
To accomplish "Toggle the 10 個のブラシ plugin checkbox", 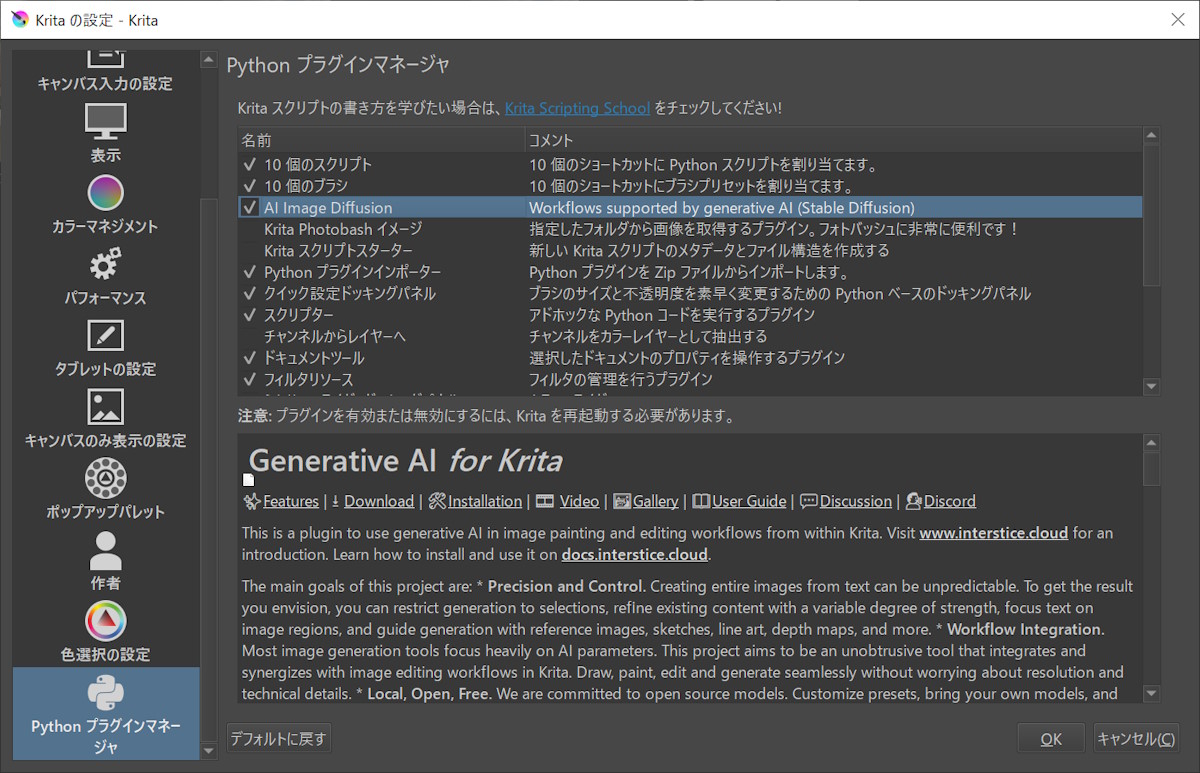I will tap(250, 186).
